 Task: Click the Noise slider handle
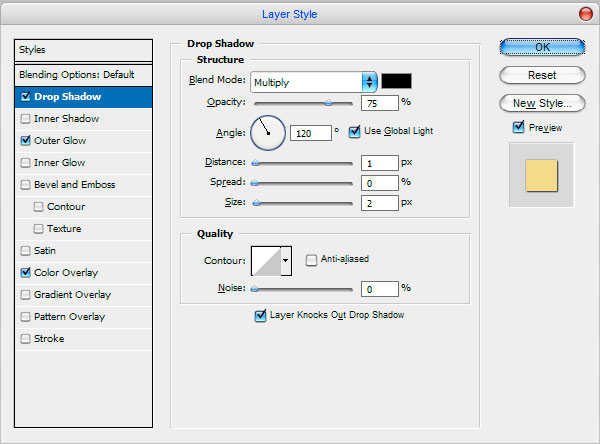point(254,289)
